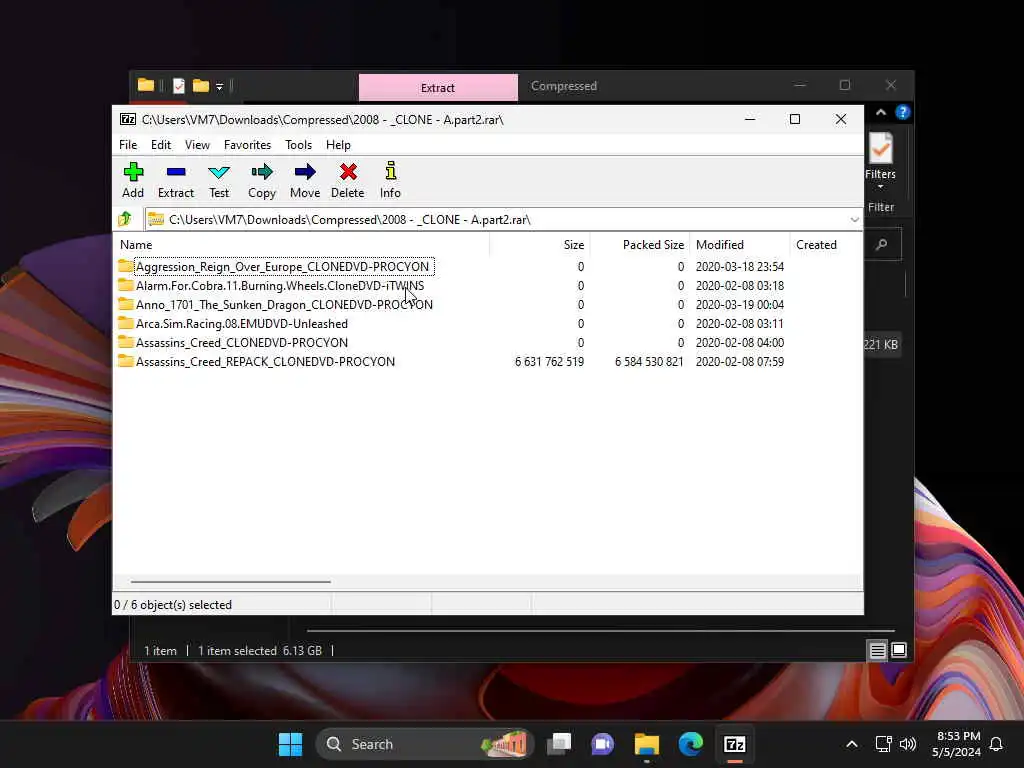Open the Filters icon in Explorer
This screenshot has height=768, width=1024.
pos(880,149)
